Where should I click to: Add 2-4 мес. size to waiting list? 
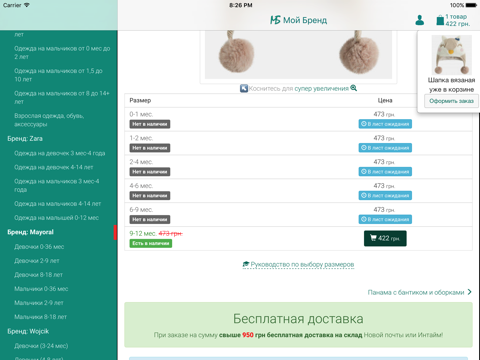coord(385,172)
